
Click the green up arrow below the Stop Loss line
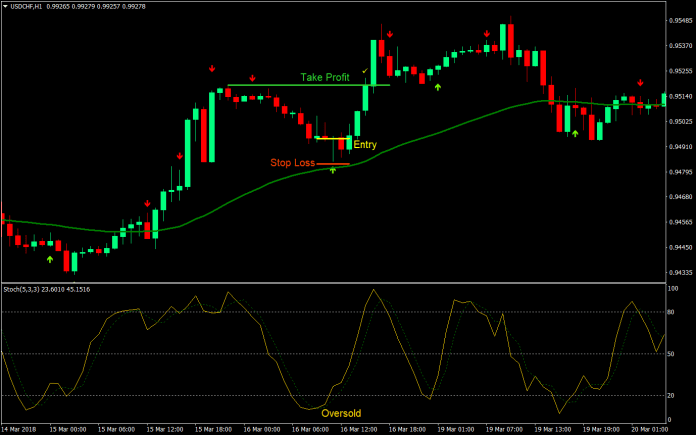click(333, 171)
